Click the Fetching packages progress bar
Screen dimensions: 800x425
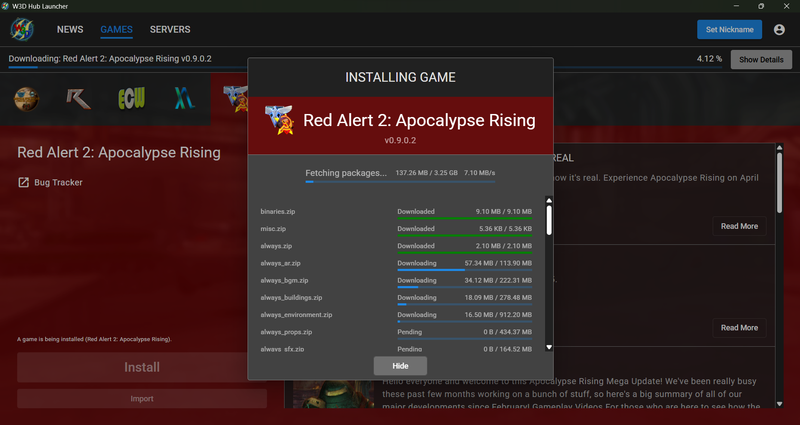400,182
